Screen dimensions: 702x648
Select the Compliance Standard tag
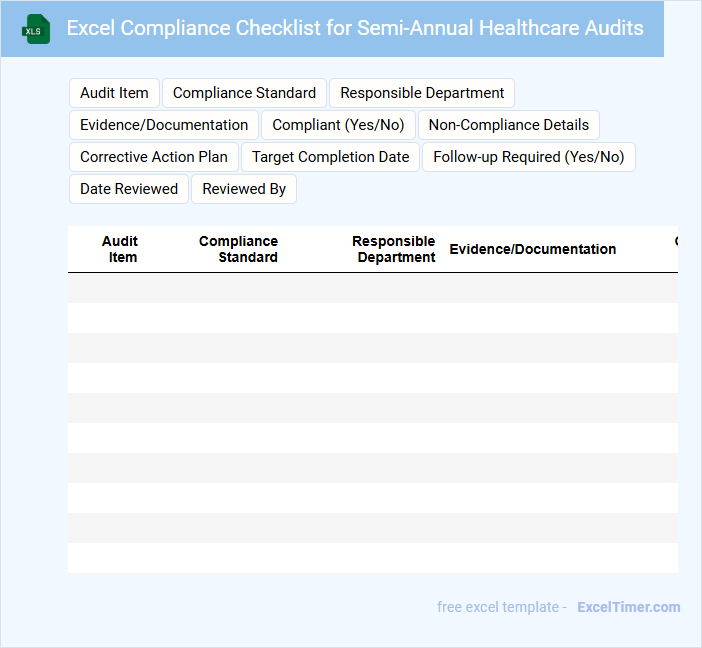(244, 93)
